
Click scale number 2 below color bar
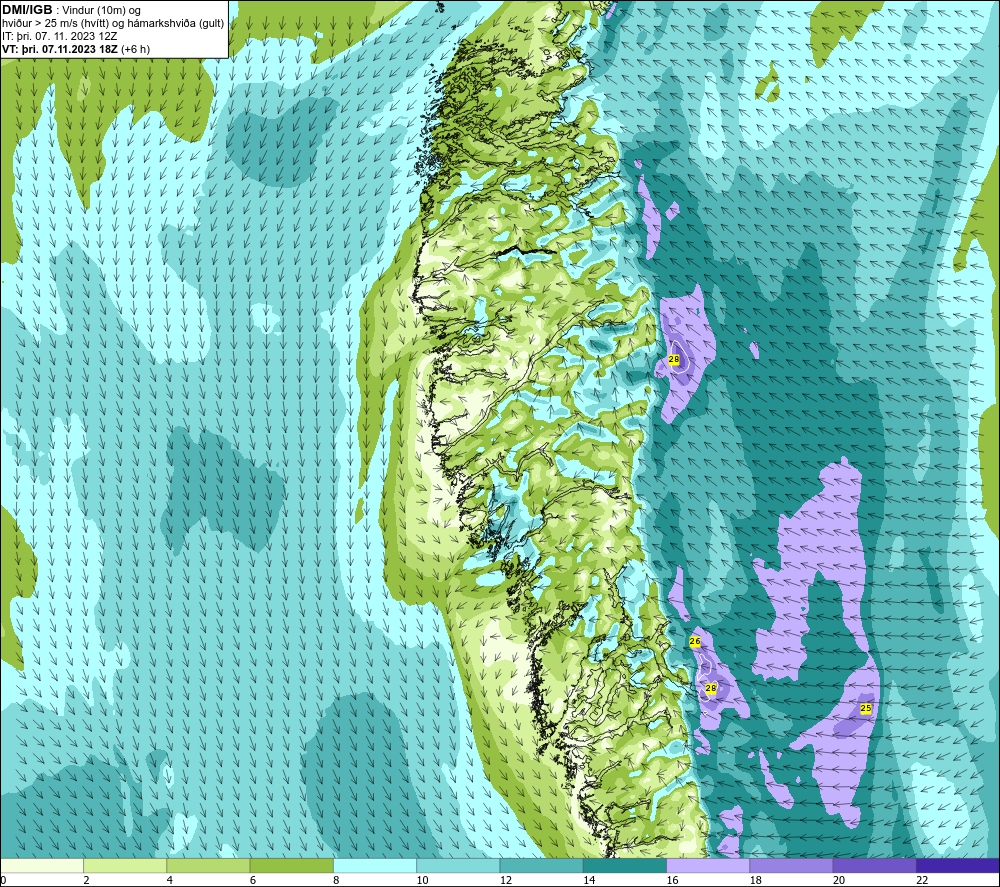point(86,881)
